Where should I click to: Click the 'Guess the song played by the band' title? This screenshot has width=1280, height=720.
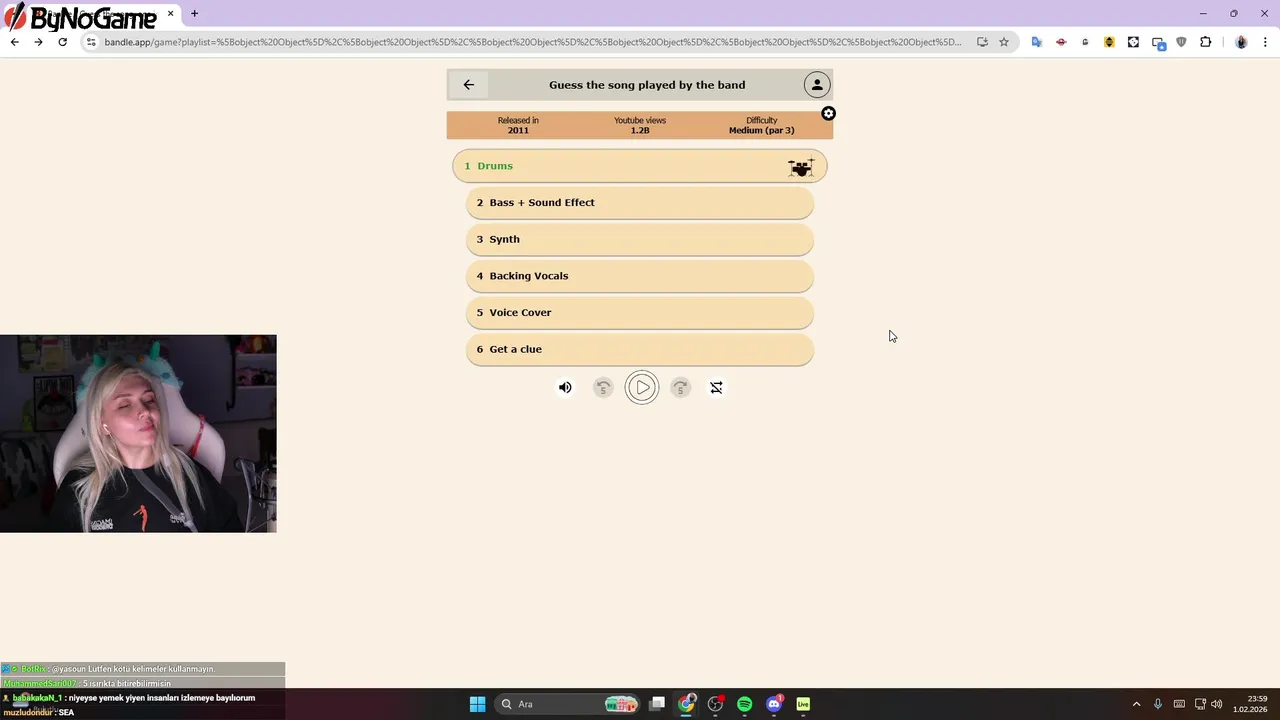coord(647,85)
